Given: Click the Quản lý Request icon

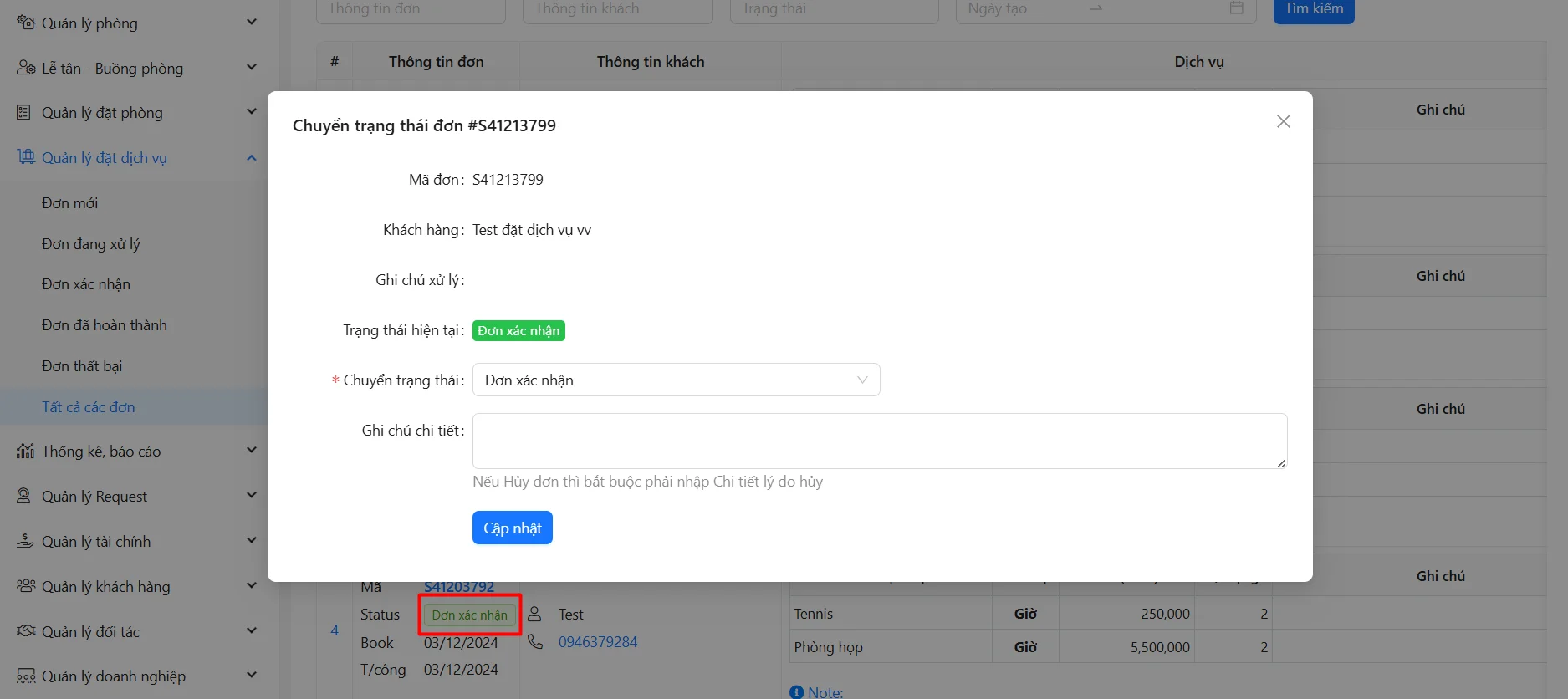Looking at the screenshot, I should 24,496.
